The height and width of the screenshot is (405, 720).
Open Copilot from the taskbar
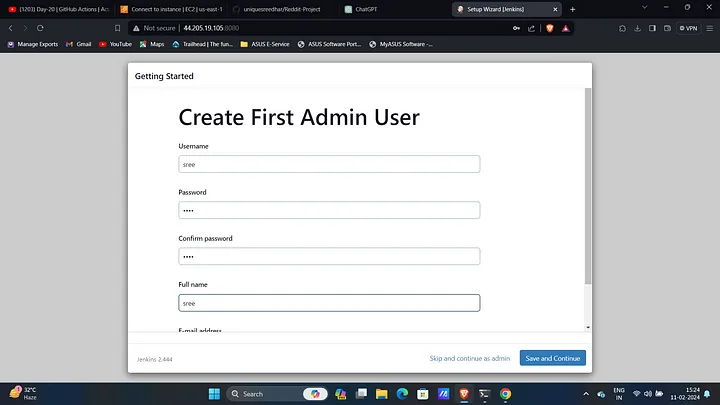coord(315,394)
